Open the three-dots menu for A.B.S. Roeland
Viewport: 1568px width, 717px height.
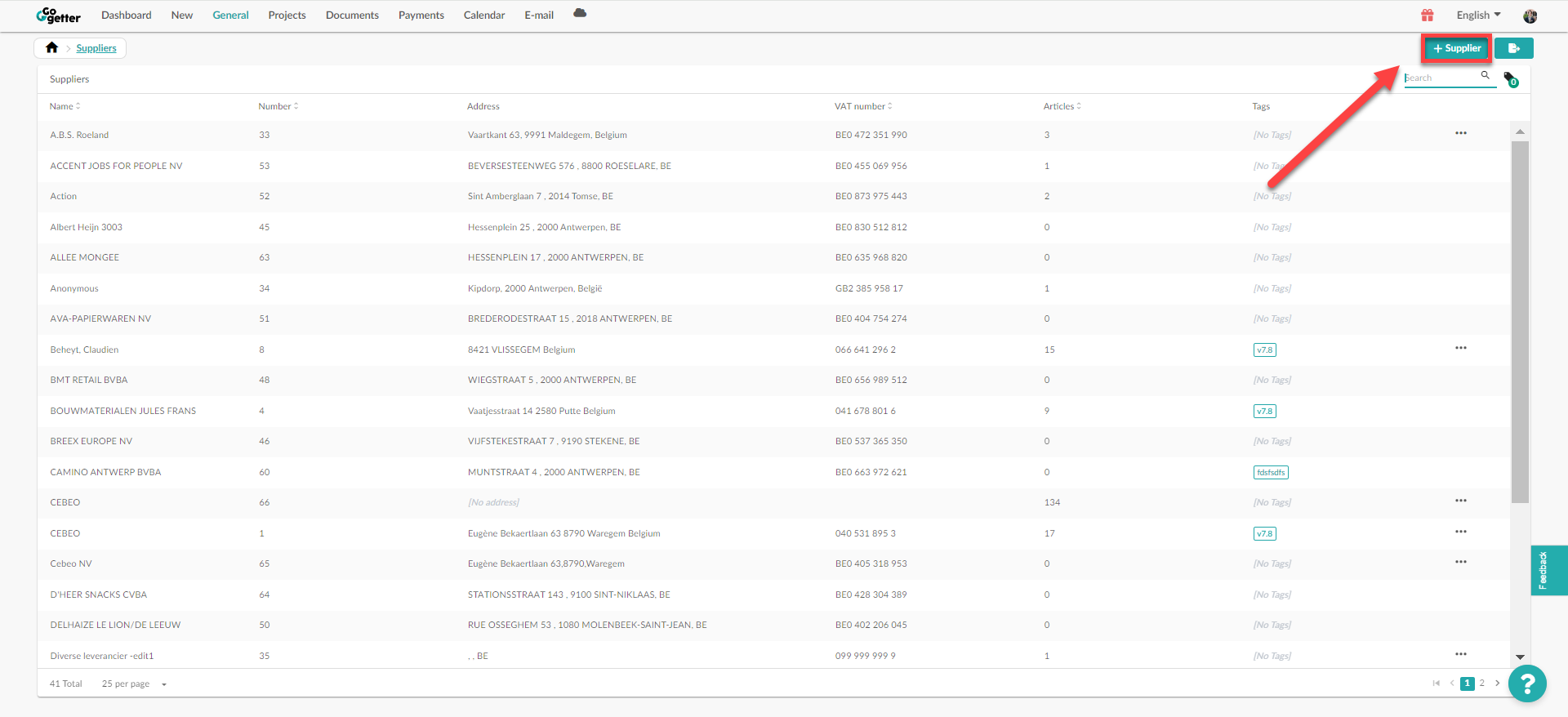click(x=1461, y=133)
